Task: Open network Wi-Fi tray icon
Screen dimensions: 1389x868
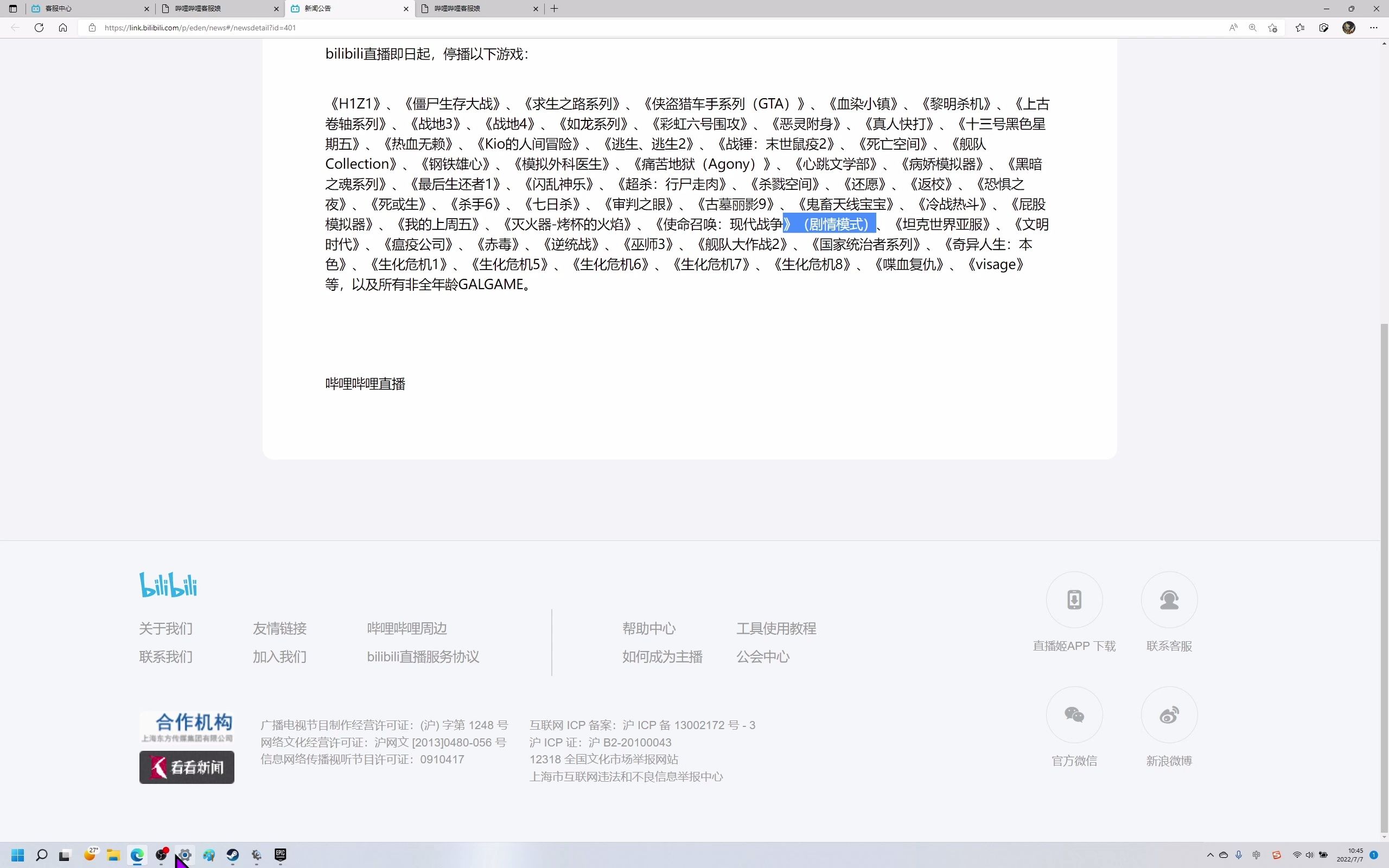Action: pos(1297,856)
